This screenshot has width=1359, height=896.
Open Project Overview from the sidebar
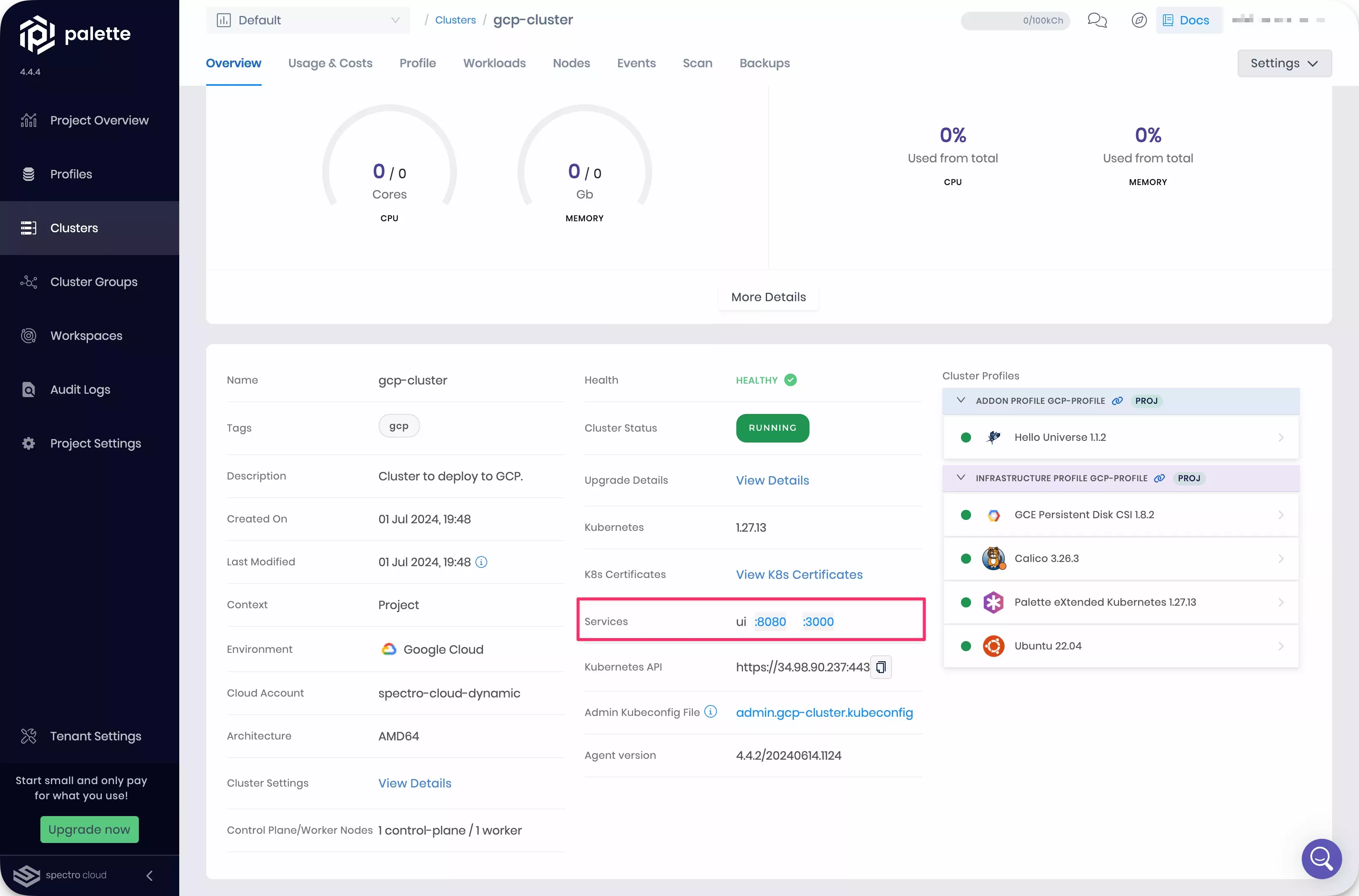point(90,120)
